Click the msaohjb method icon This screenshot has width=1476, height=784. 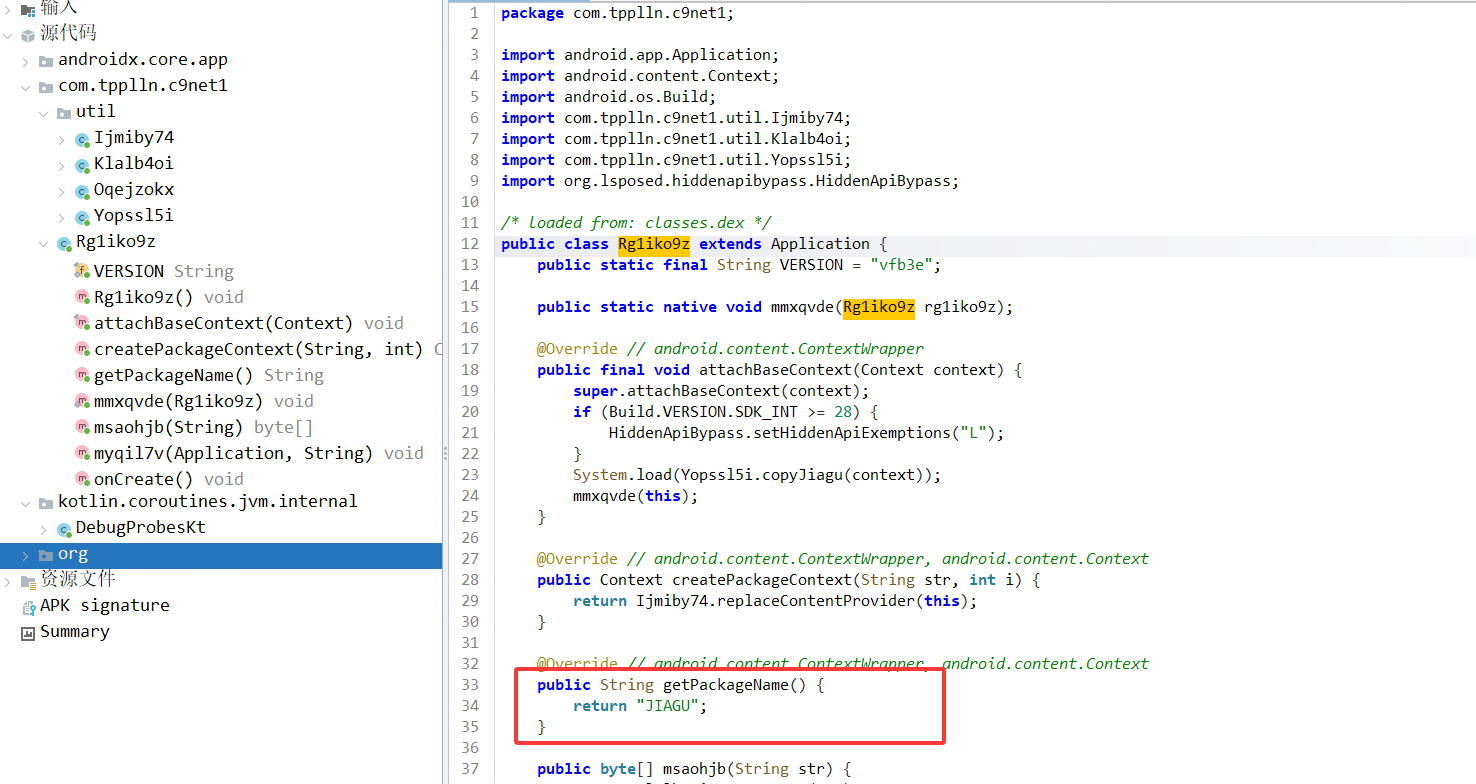click(x=82, y=427)
